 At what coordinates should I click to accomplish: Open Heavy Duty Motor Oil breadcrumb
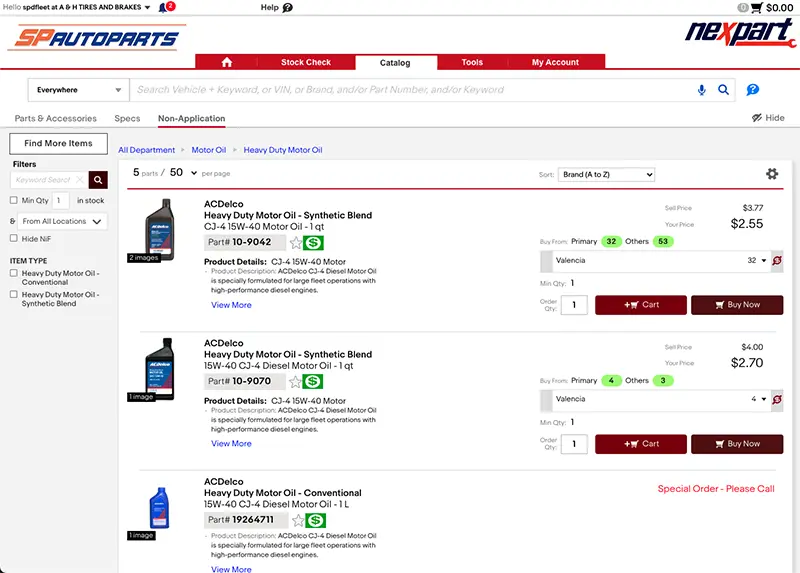click(283, 150)
